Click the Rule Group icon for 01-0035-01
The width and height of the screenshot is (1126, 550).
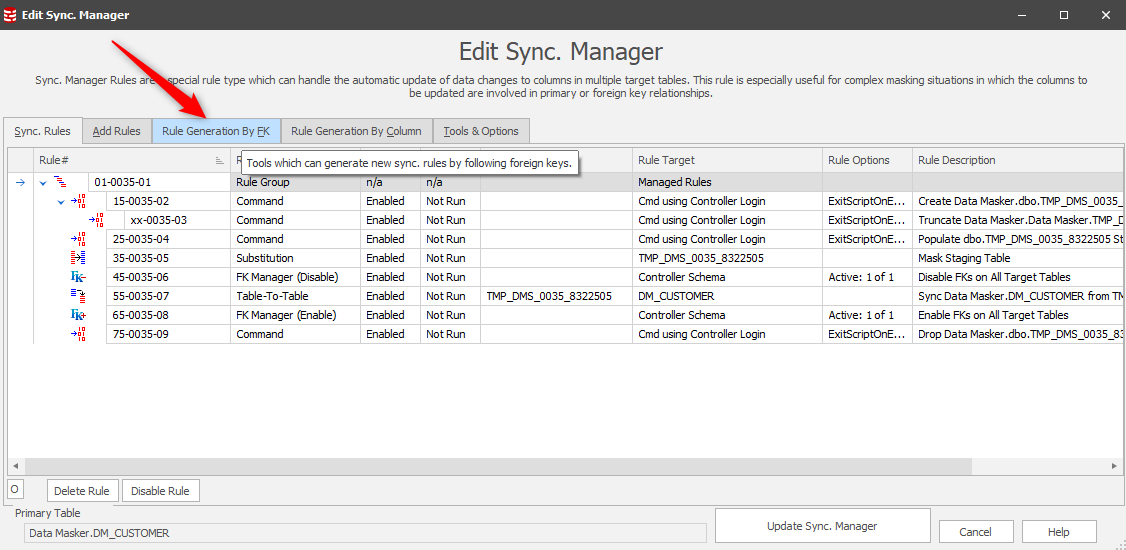click(59, 182)
